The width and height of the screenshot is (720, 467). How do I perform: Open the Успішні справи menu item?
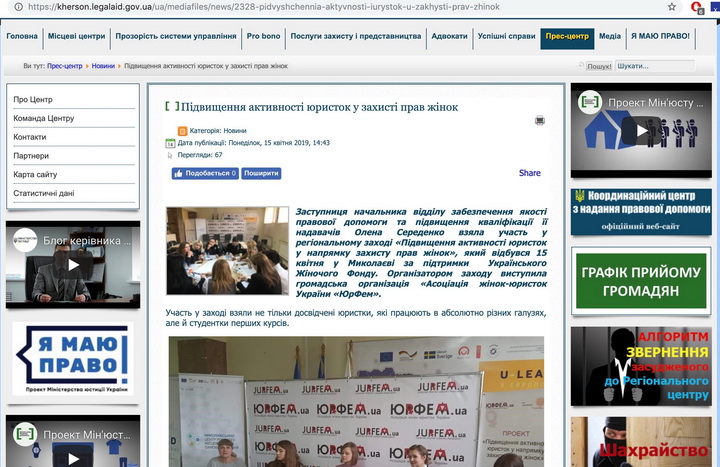point(506,37)
